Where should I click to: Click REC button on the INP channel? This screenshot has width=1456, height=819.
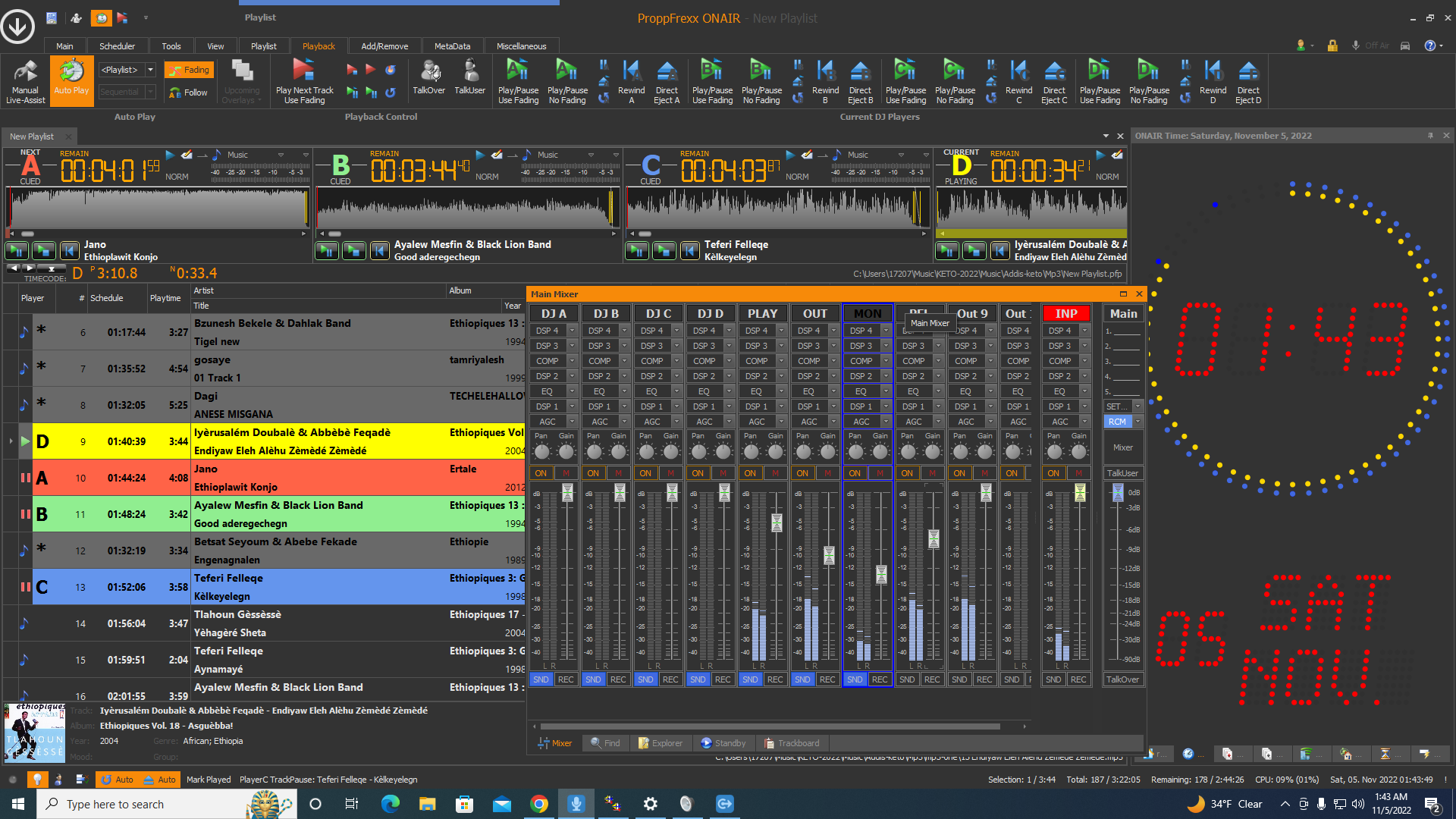(x=1078, y=679)
